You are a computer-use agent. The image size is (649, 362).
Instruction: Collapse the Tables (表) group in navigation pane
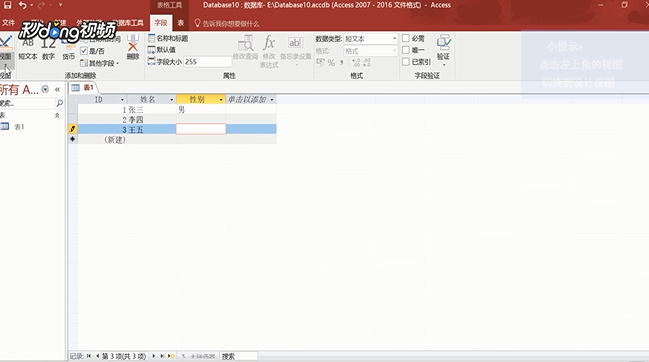57,115
